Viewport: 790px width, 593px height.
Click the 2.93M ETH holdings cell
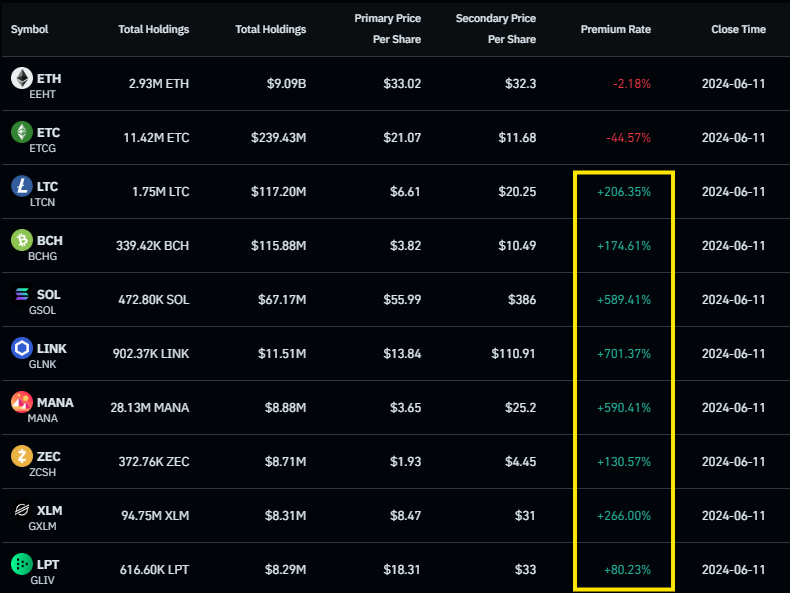pos(159,84)
